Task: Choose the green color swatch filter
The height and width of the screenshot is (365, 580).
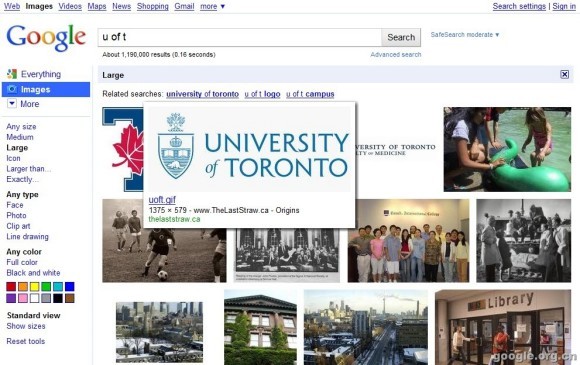Action: [x=46, y=287]
